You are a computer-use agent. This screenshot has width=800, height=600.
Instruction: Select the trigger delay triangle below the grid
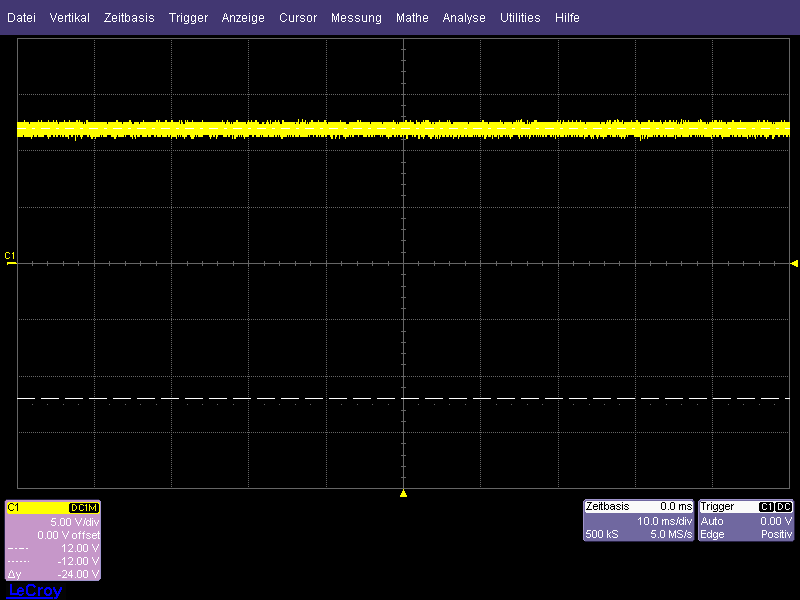[x=403, y=493]
